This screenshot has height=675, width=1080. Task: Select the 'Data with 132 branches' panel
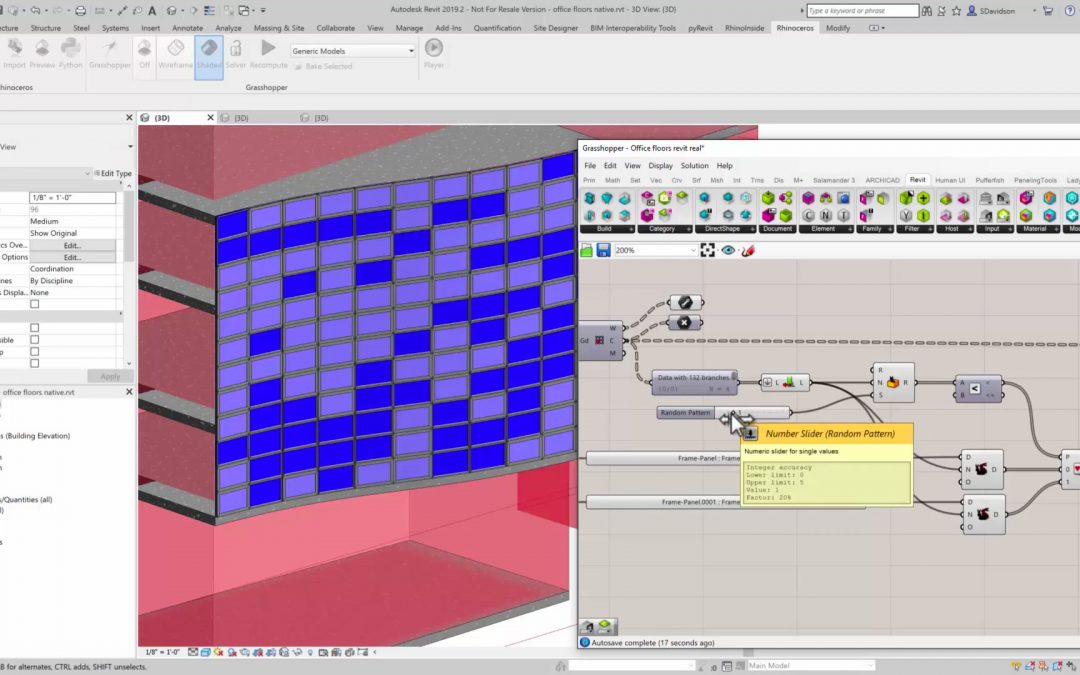pyautogui.click(x=694, y=382)
